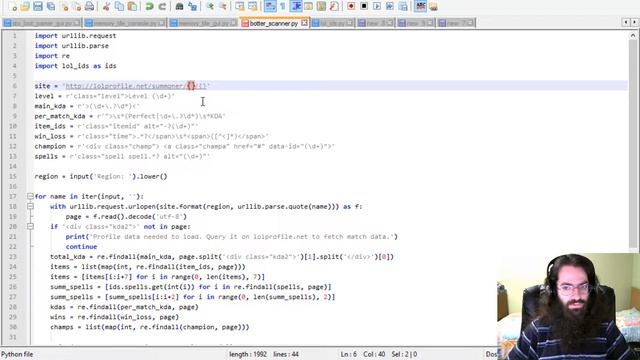
Task: Click 'Sel : 2 | 0' status entry
Action: point(404,354)
